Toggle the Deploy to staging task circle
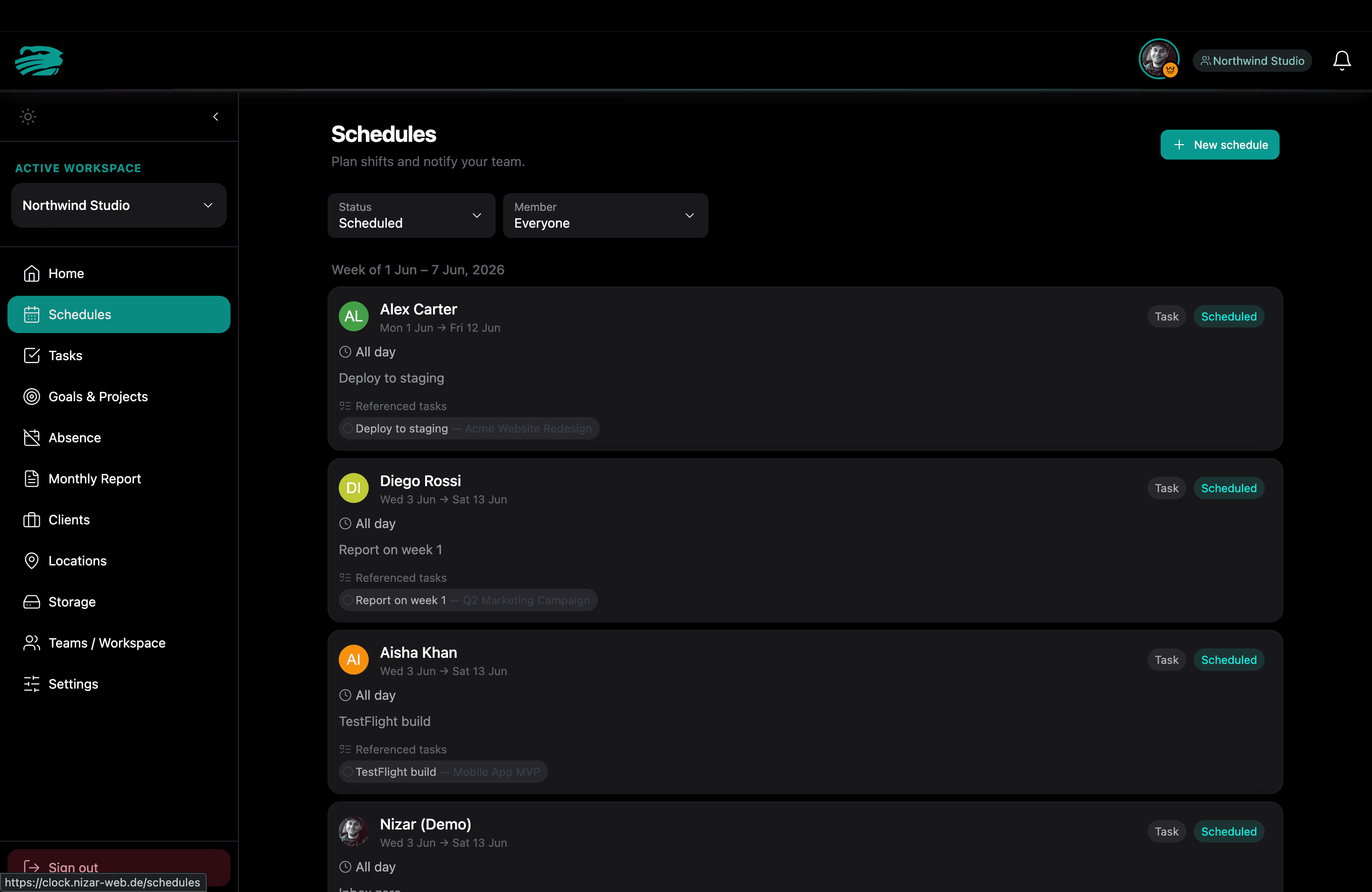Viewport: 1372px width, 892px height. tap(348, 429)
